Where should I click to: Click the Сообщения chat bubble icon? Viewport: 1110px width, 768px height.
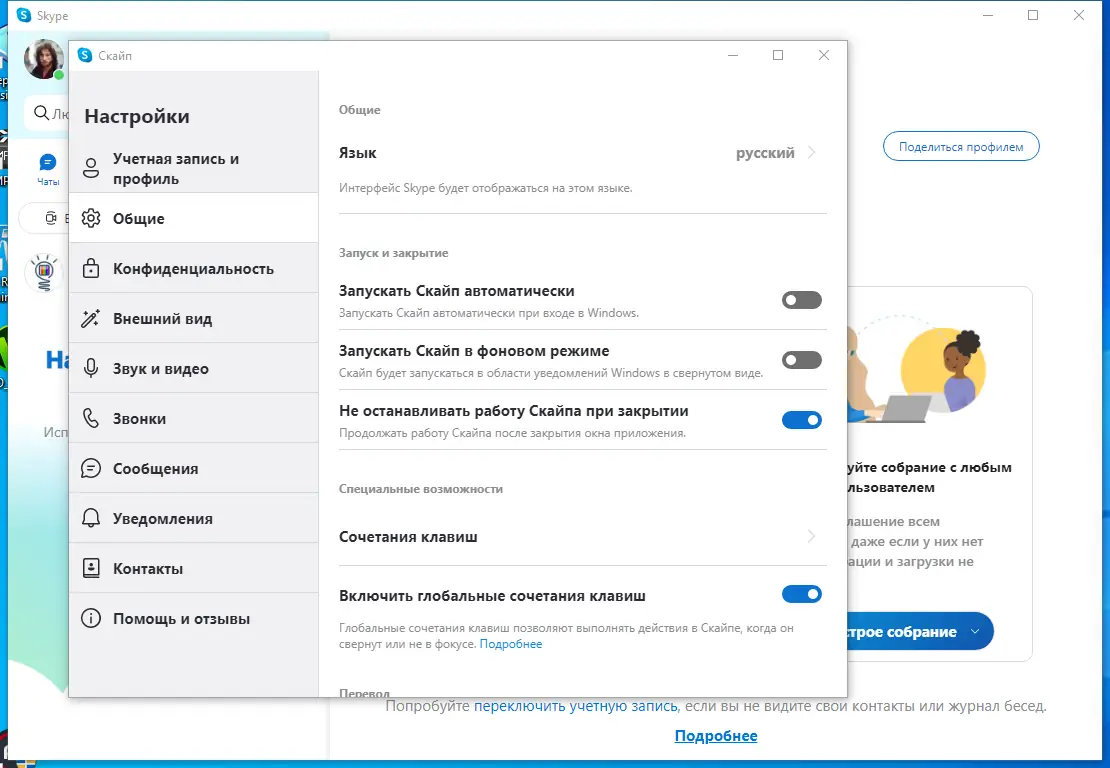coord(93,468)
